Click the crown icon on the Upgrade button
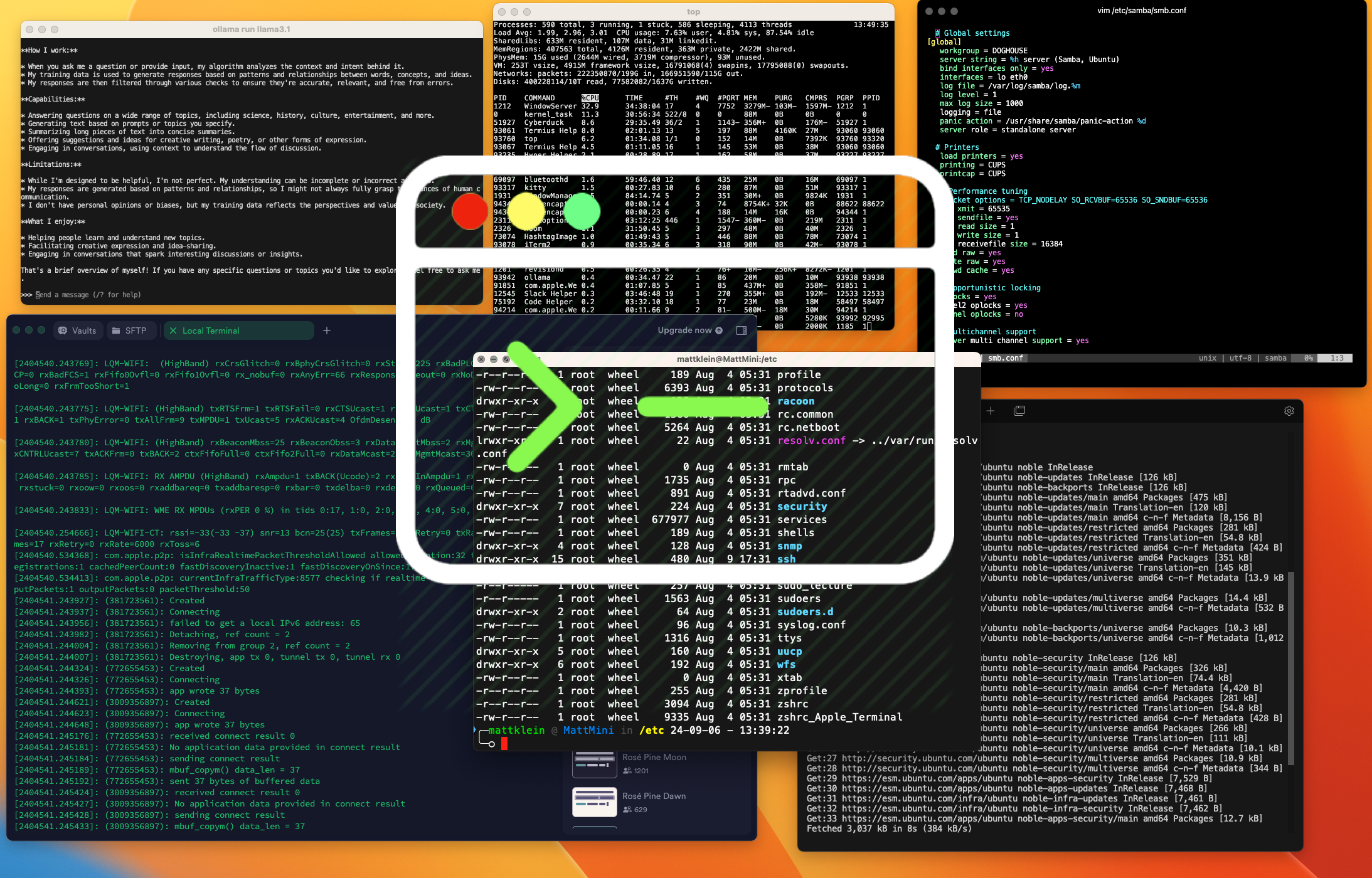 [719, 331]
